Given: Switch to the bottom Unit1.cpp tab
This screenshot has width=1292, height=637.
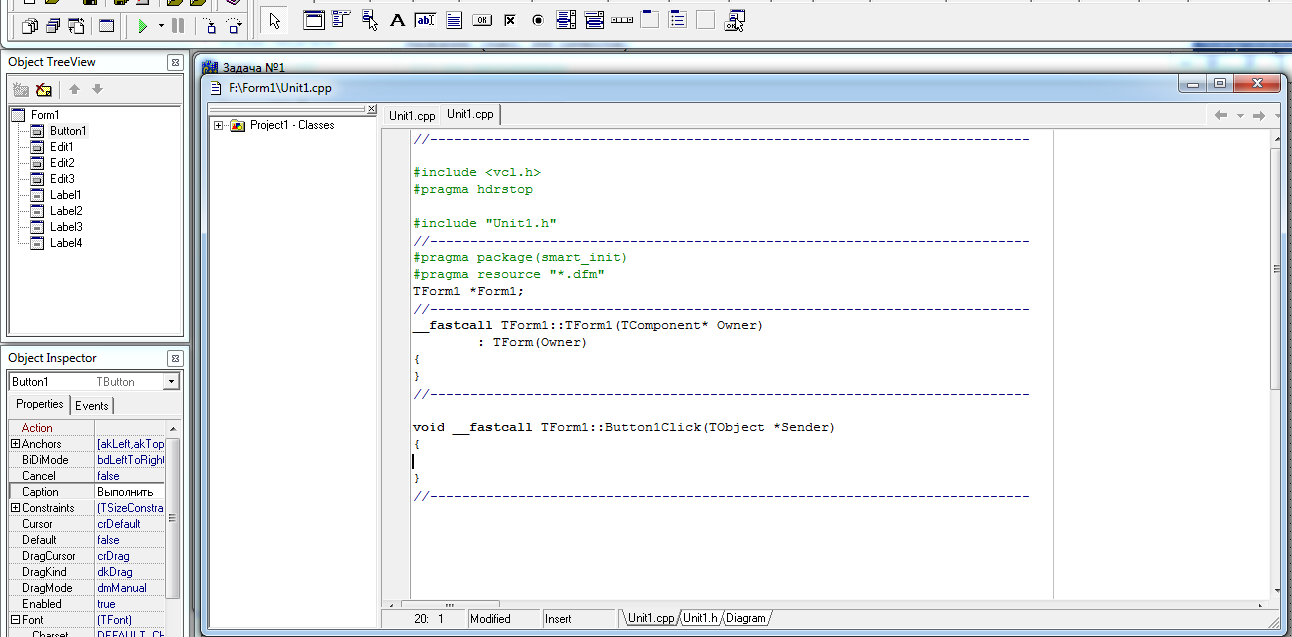Looking at the screenshot, I should tap(651, 618).
